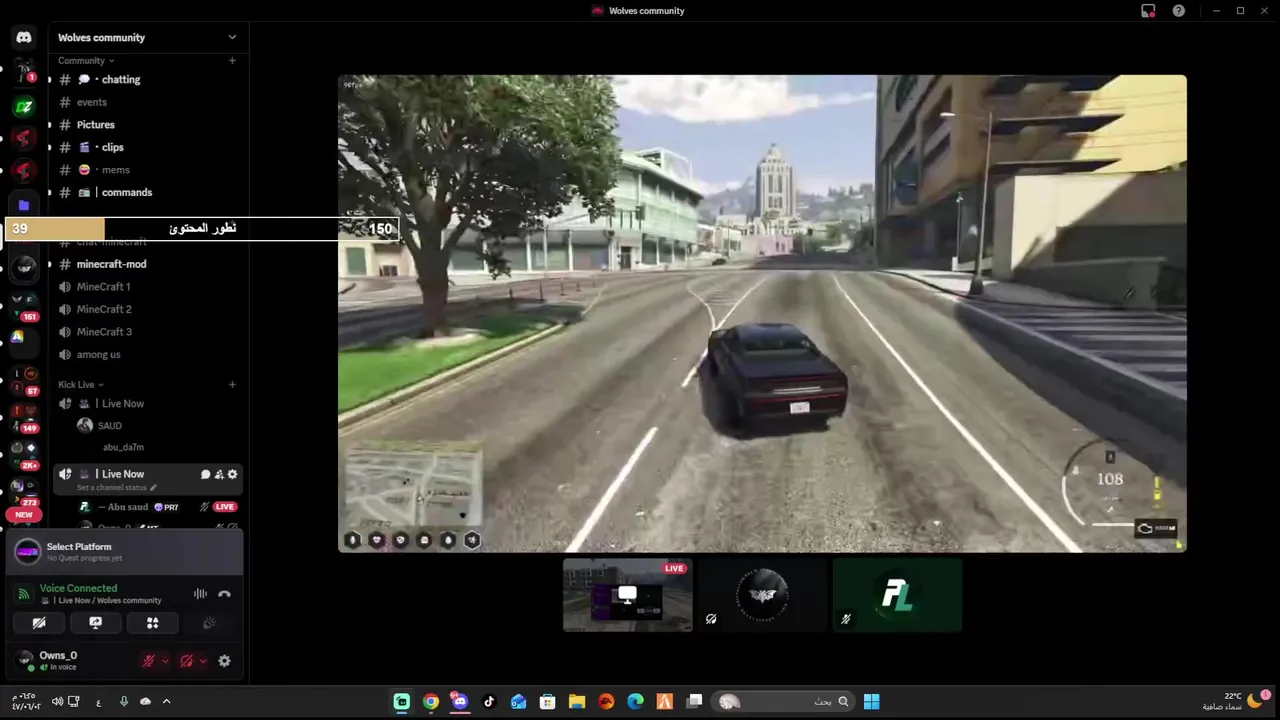Open the purple server folder icon

(x=24, y=205)
